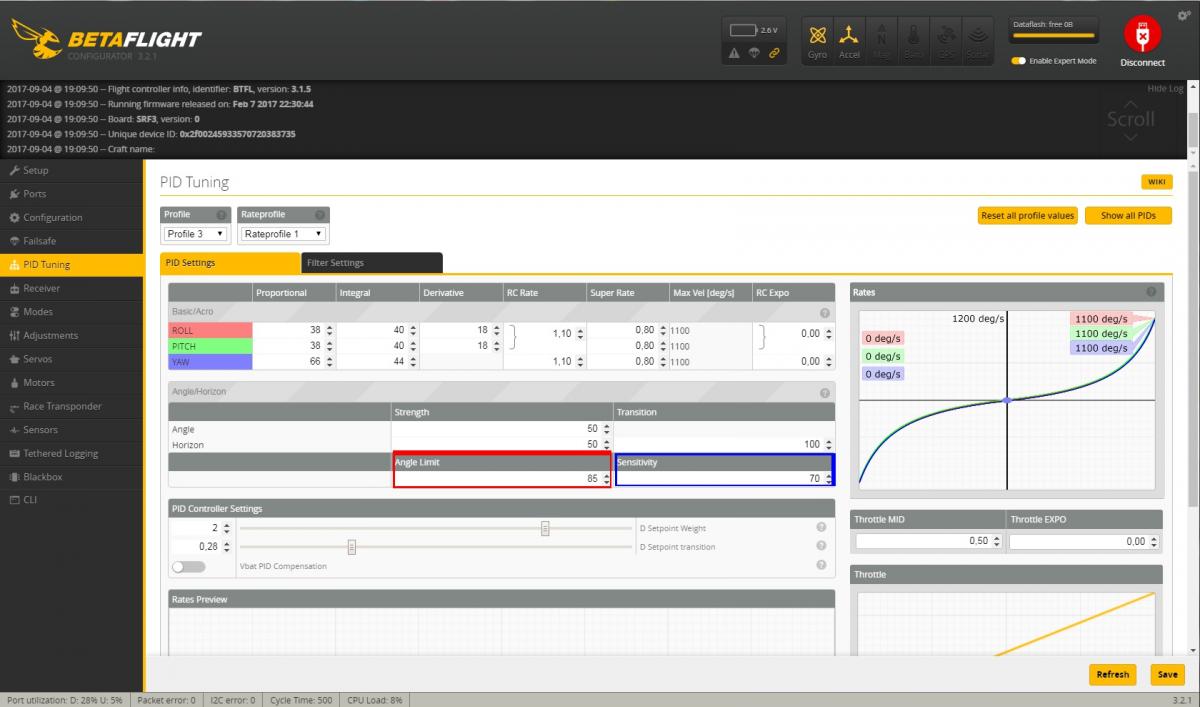The height and width of the screenshot is (707, 1200).
Task: Switch to the Filter Settings tab
Action: tap(371, 263)
